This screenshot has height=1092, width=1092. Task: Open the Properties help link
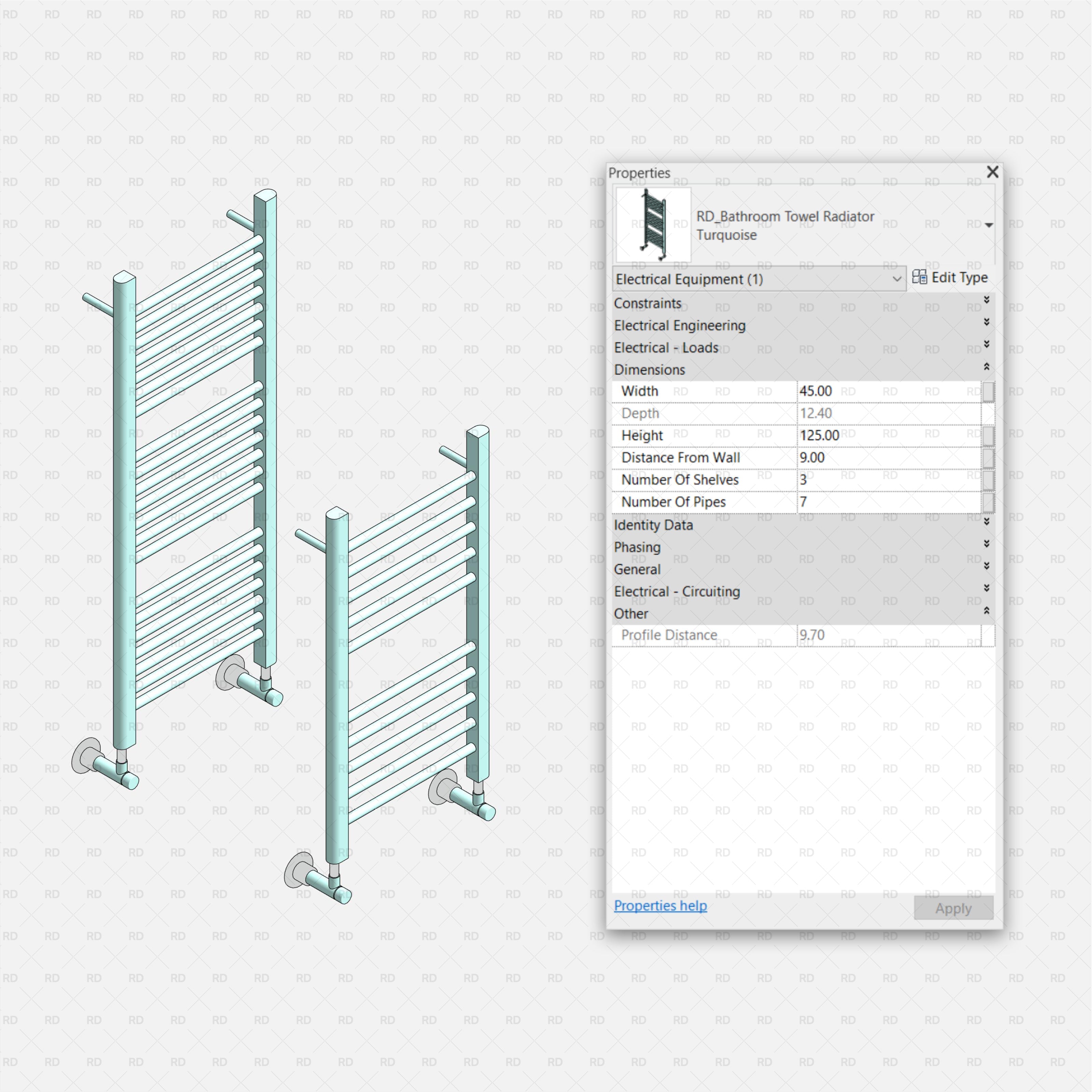click(661, 905)
